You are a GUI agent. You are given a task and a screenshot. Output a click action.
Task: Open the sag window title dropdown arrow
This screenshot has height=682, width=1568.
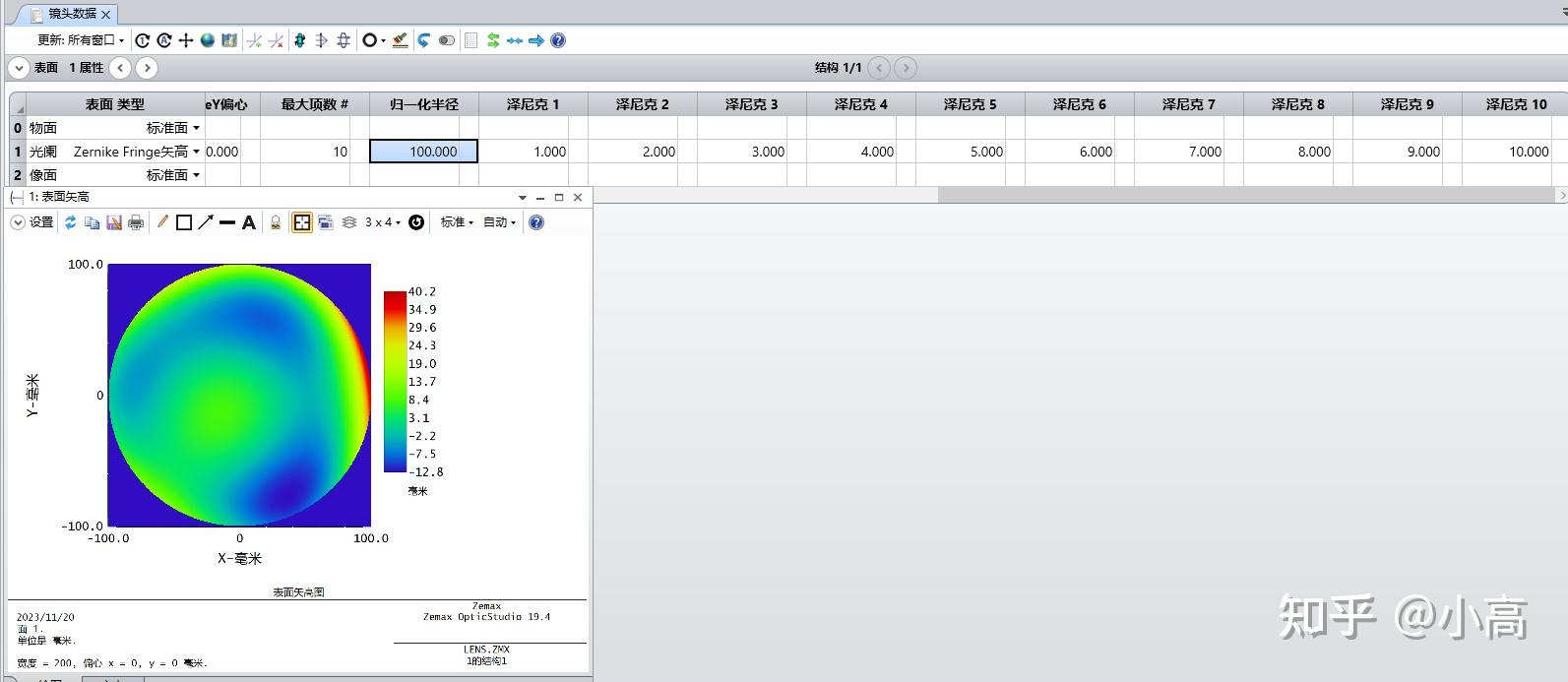[x=523, y=198]
